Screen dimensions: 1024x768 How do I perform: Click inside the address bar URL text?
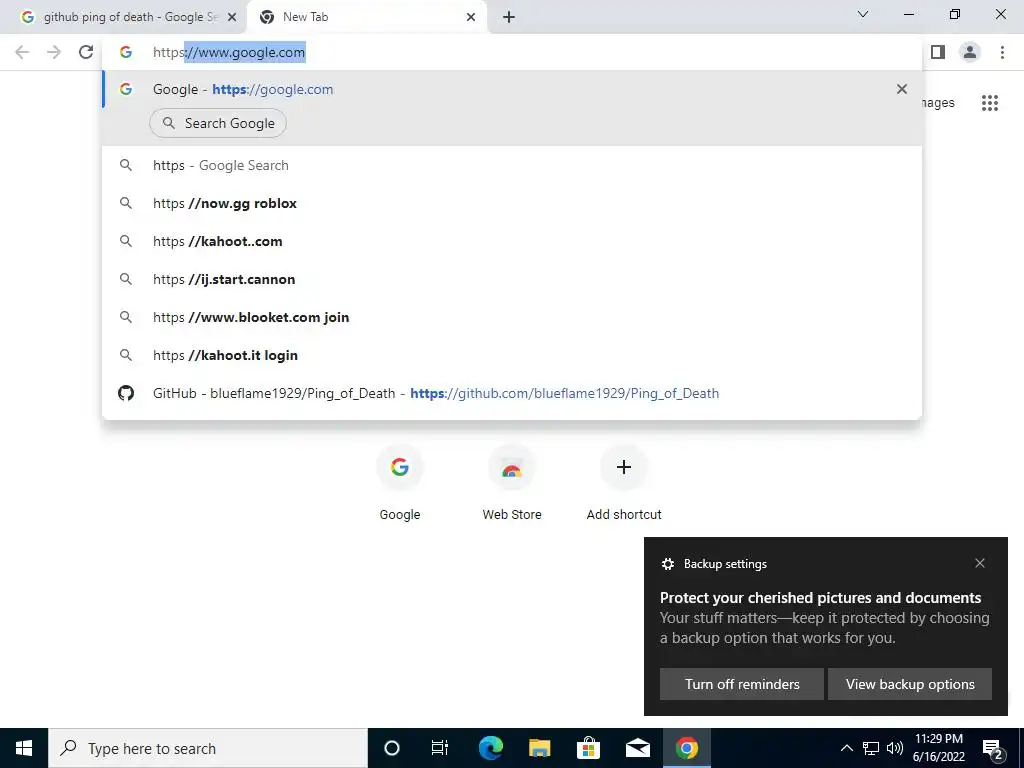coord(229,52)
